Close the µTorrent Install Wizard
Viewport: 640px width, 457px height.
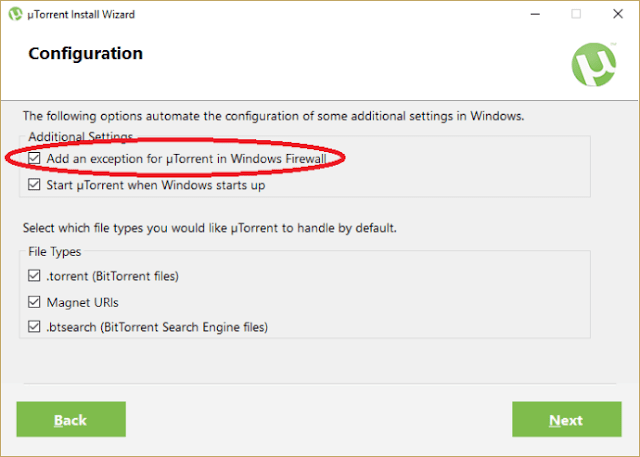(x=618, y=14)
